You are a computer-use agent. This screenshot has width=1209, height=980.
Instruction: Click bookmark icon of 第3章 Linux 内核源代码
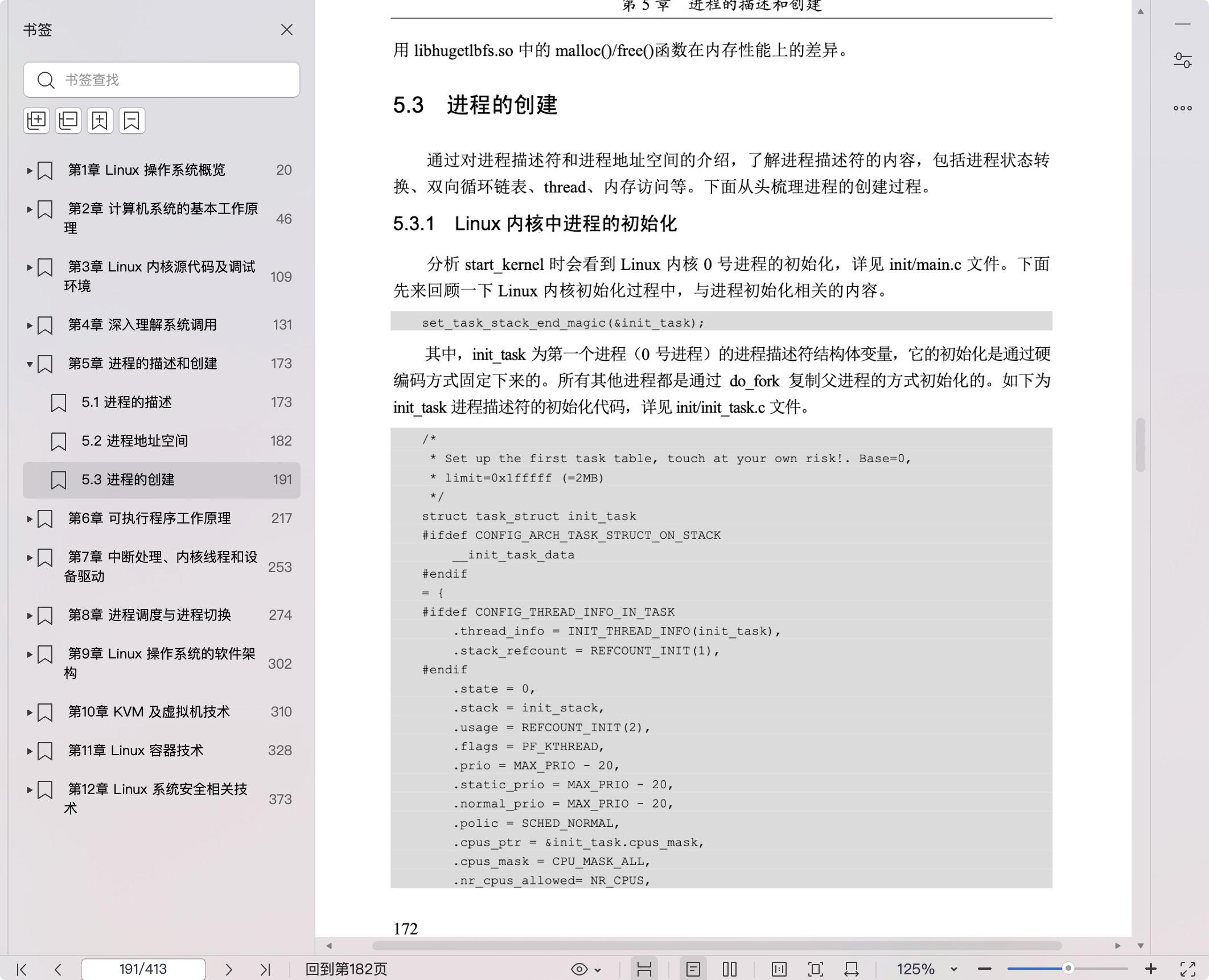pos(45,267)
